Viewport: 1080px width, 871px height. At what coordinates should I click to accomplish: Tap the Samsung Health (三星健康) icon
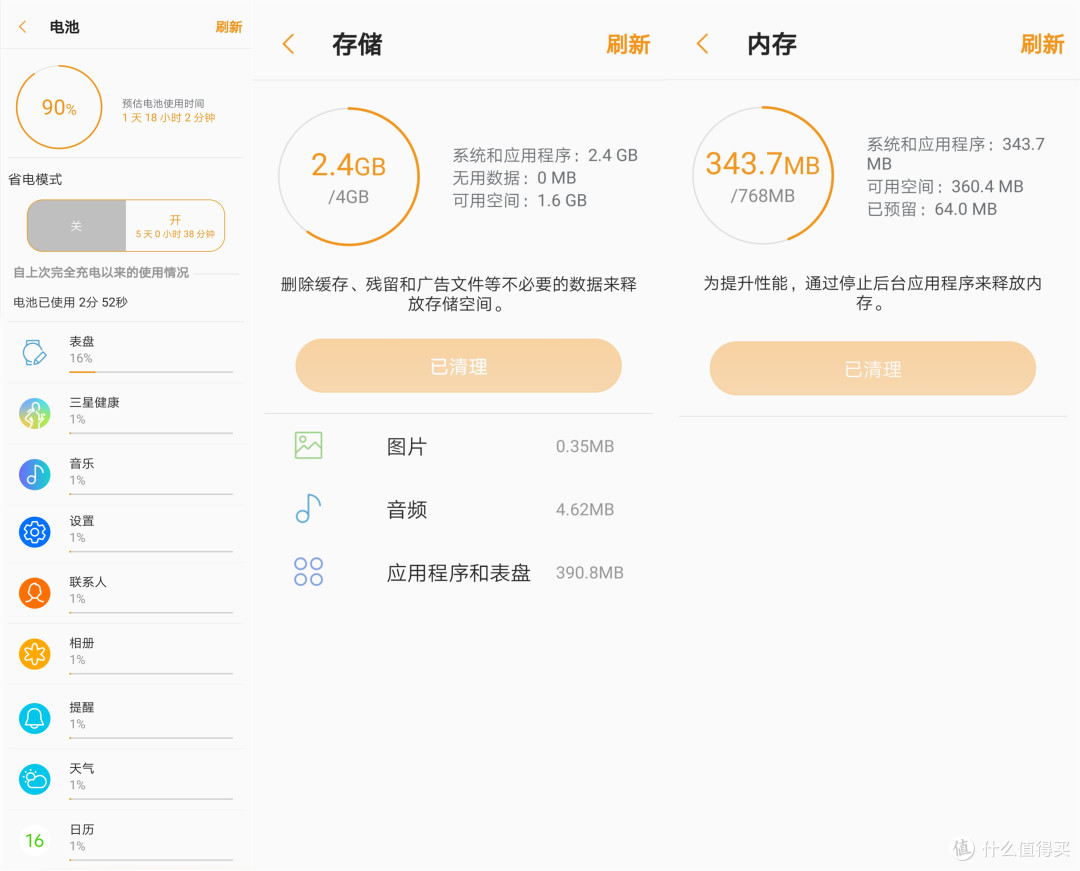coord(34,413)
